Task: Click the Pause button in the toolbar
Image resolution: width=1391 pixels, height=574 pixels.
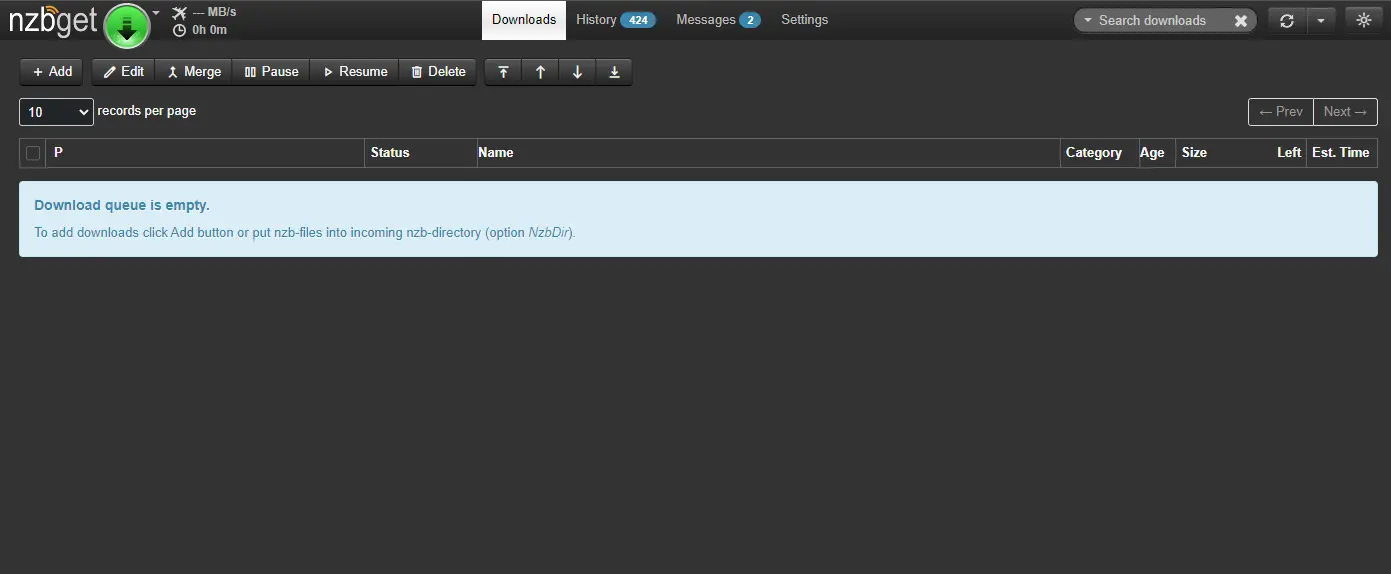Action: (x=272, y=72)
